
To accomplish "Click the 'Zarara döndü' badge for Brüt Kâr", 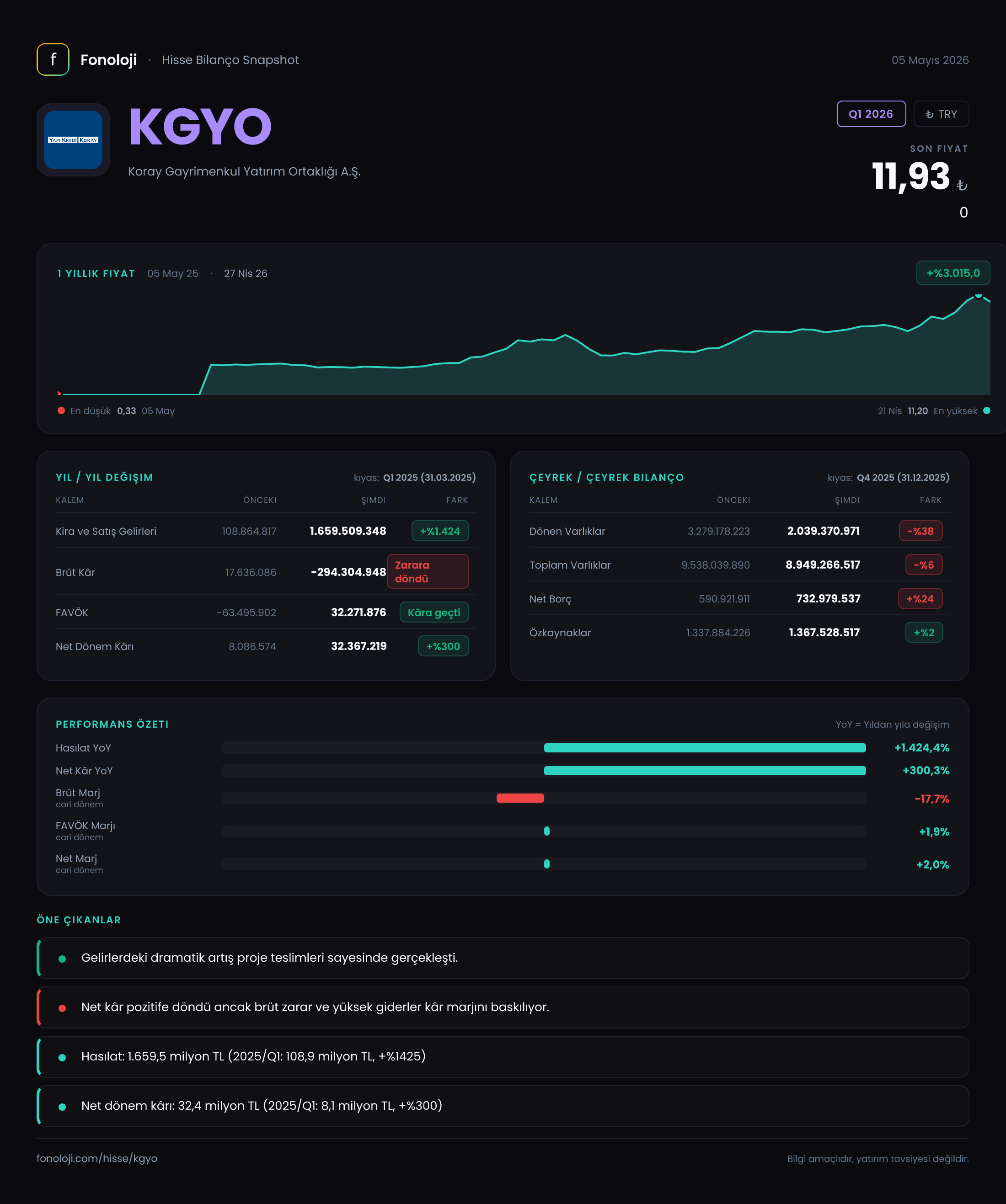I will coord(428,572).
